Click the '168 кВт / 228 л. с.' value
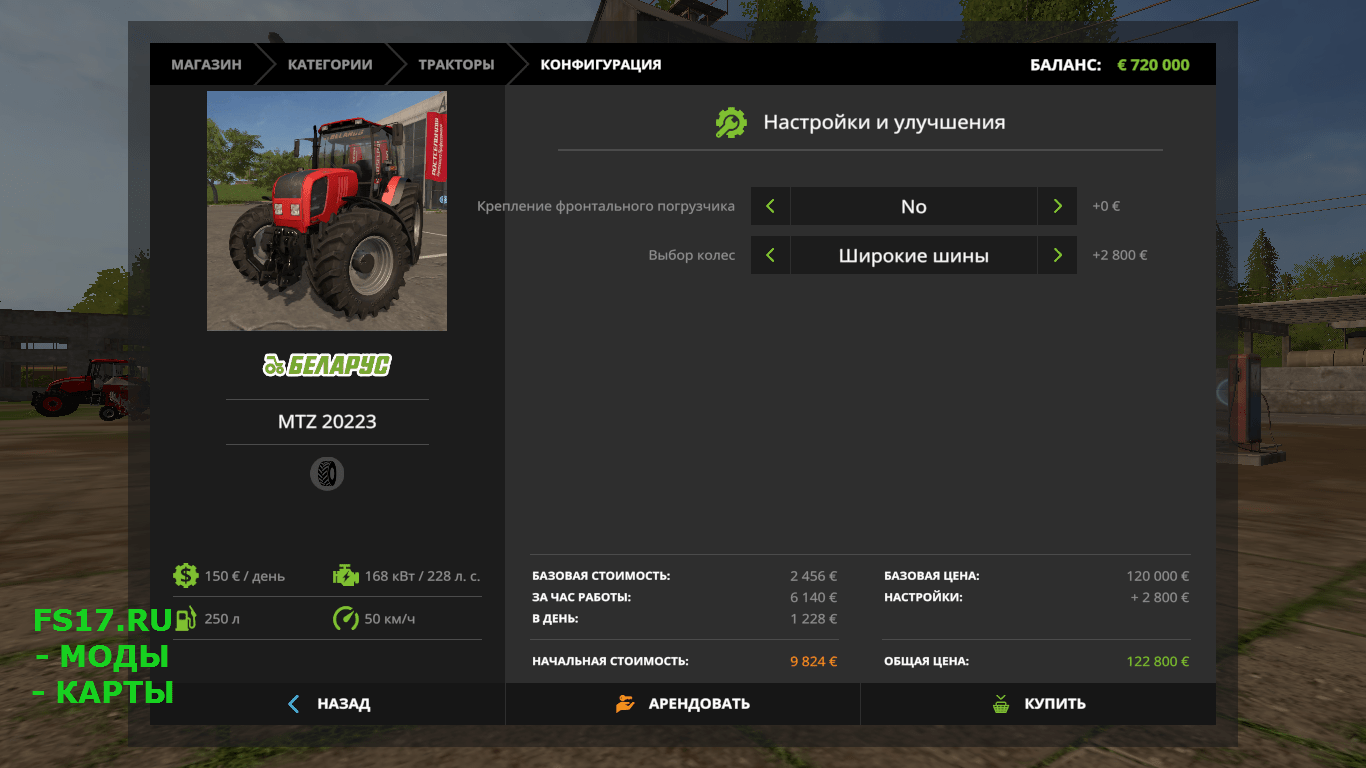Viewport: 1366px width, 768px height. click(422, 576)
